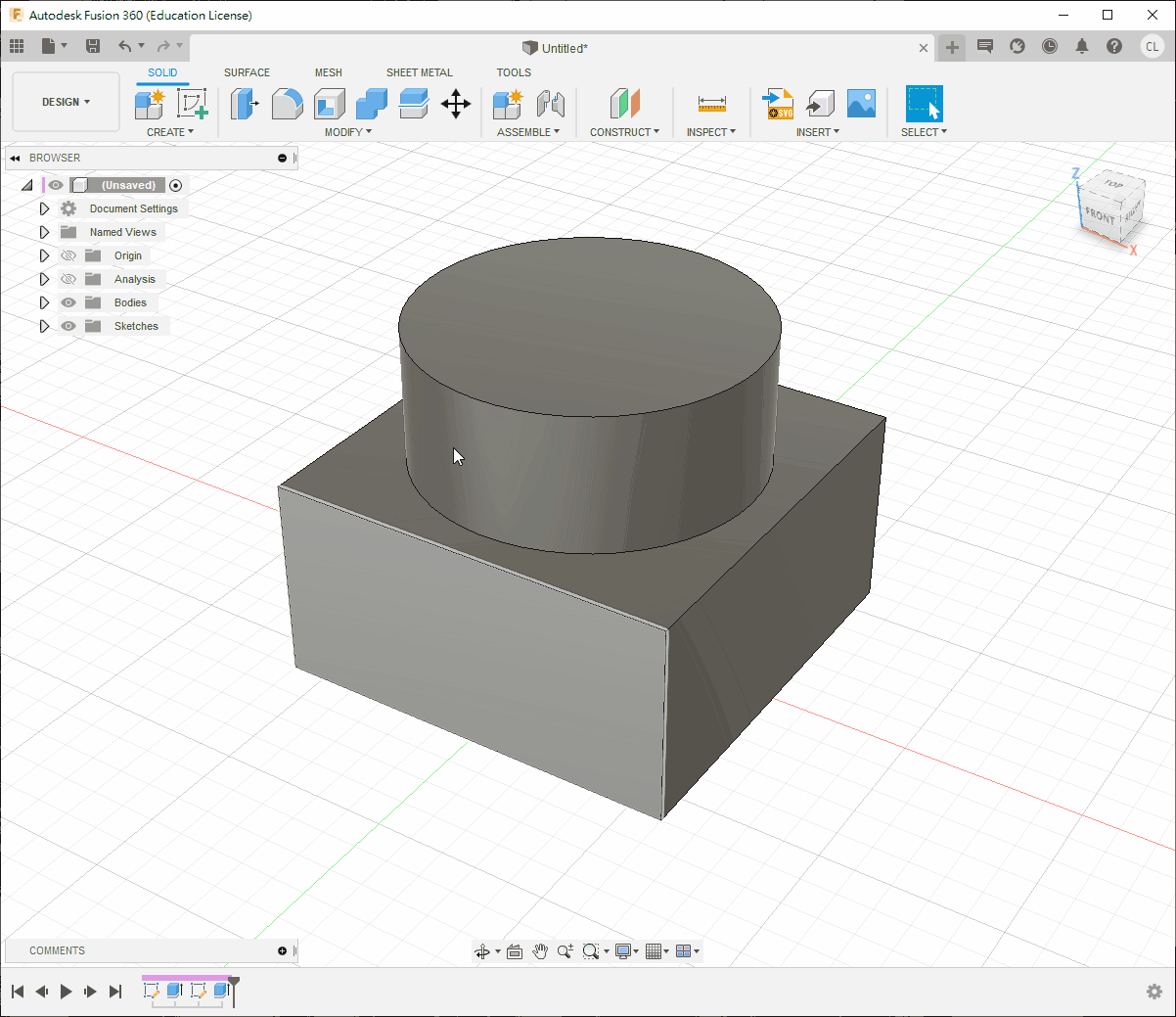Click the Untitled document tab
This screenshot has height=1017, width=1176.
(564, 48)
